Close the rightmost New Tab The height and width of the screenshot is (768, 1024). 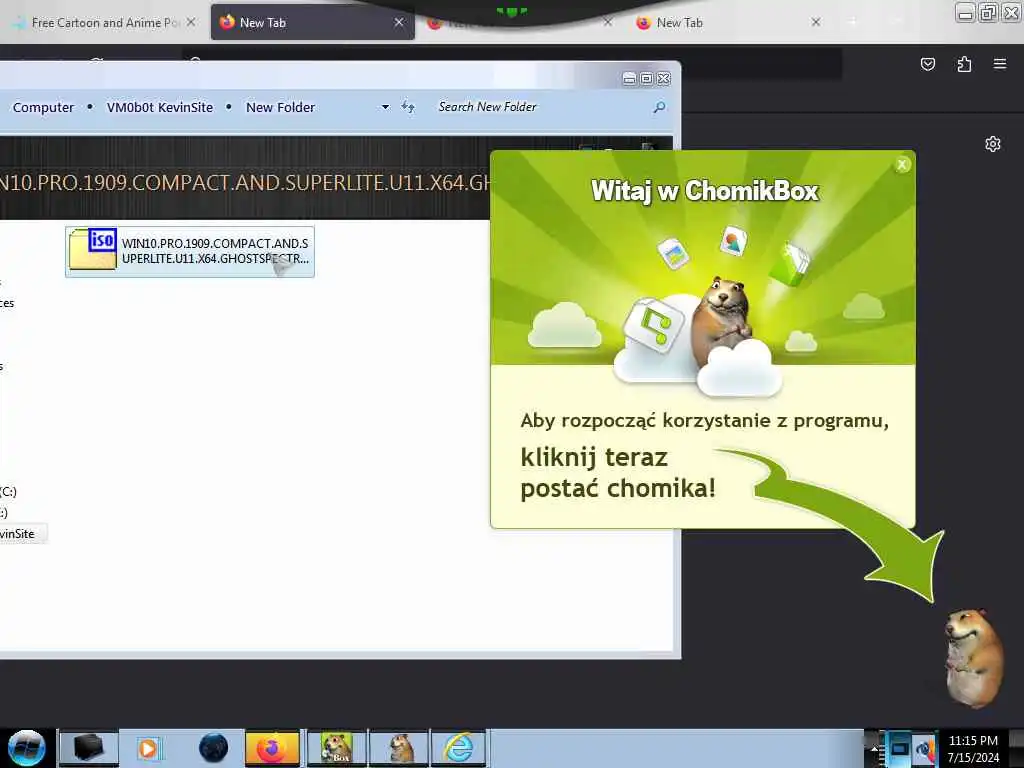[x=816, y=22]
